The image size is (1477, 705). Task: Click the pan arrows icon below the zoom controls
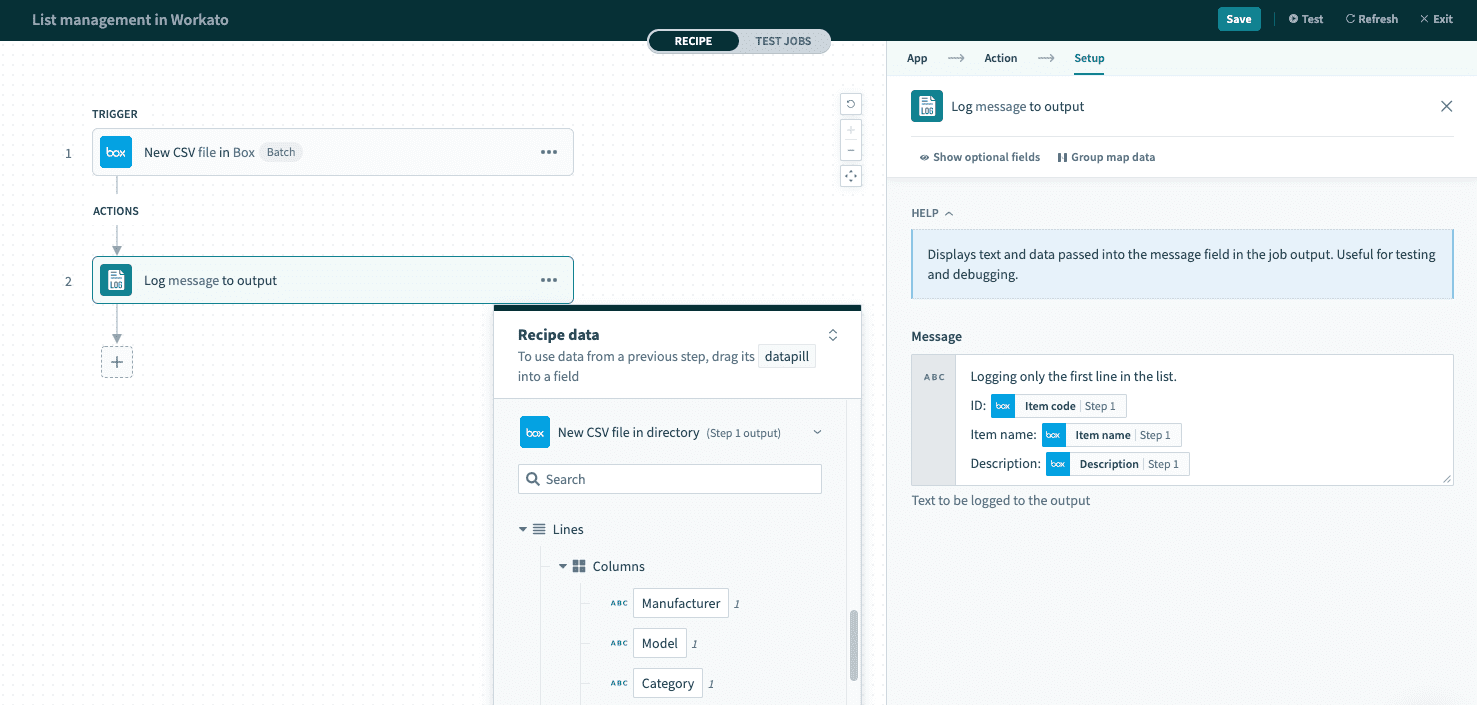point(850,175)
